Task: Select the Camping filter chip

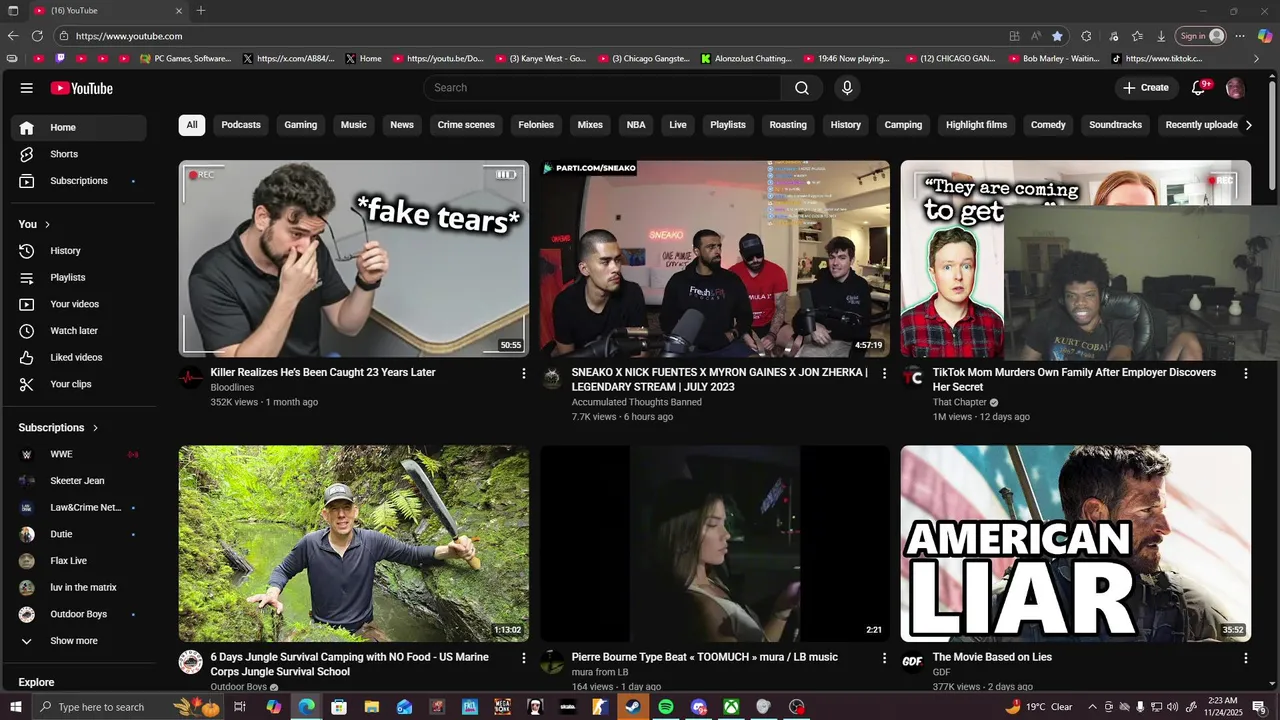Action: pos(903,125)
